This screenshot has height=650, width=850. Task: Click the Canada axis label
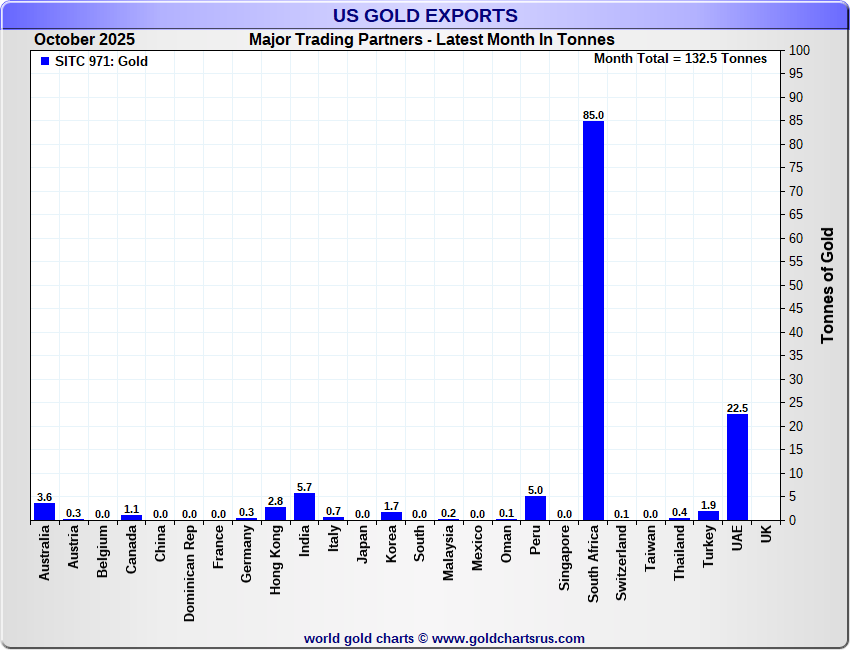(x=131, y=549)
